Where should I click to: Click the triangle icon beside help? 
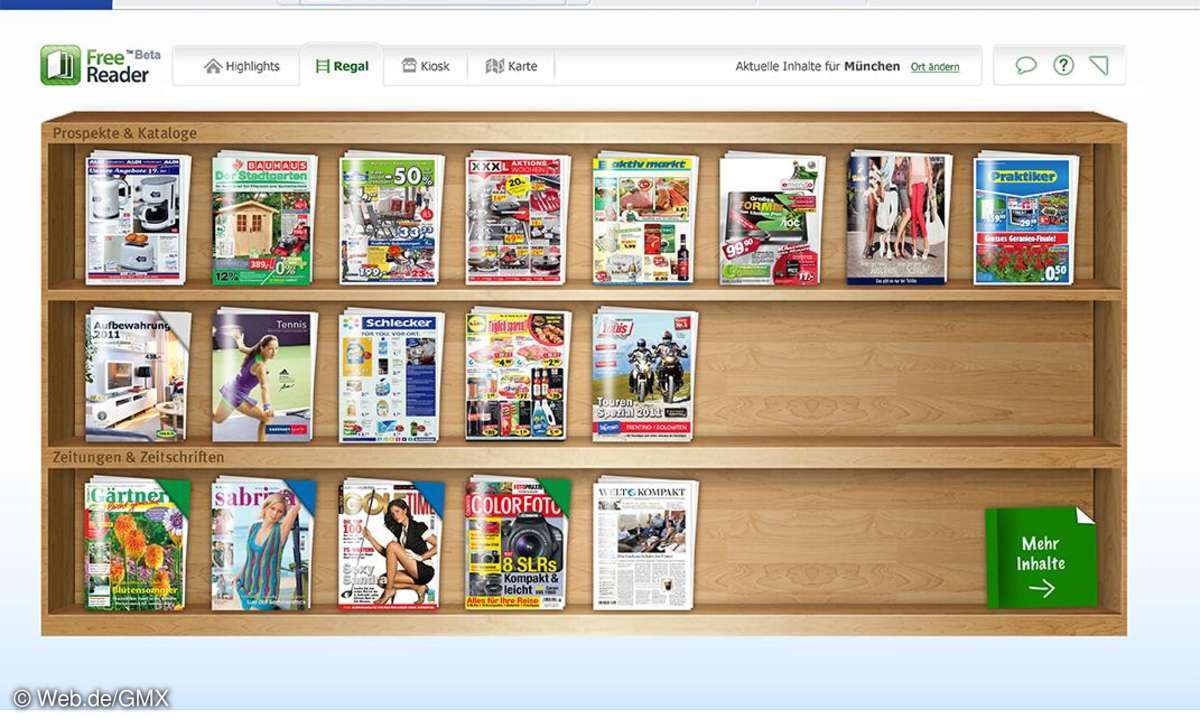click(1099, 66)
